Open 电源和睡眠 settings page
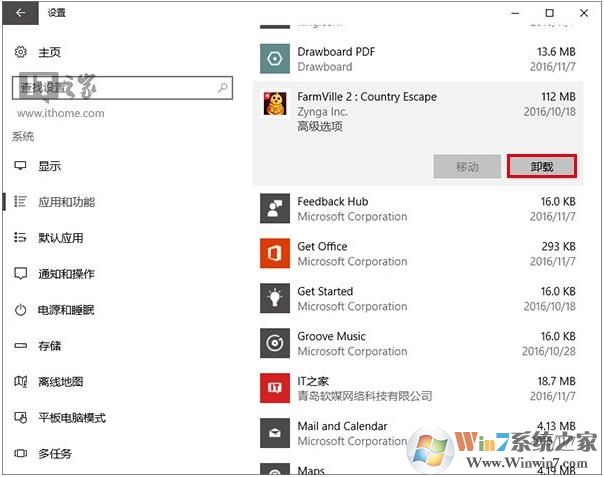This screenshot has height=477, width=604. [x=66, y=310]
